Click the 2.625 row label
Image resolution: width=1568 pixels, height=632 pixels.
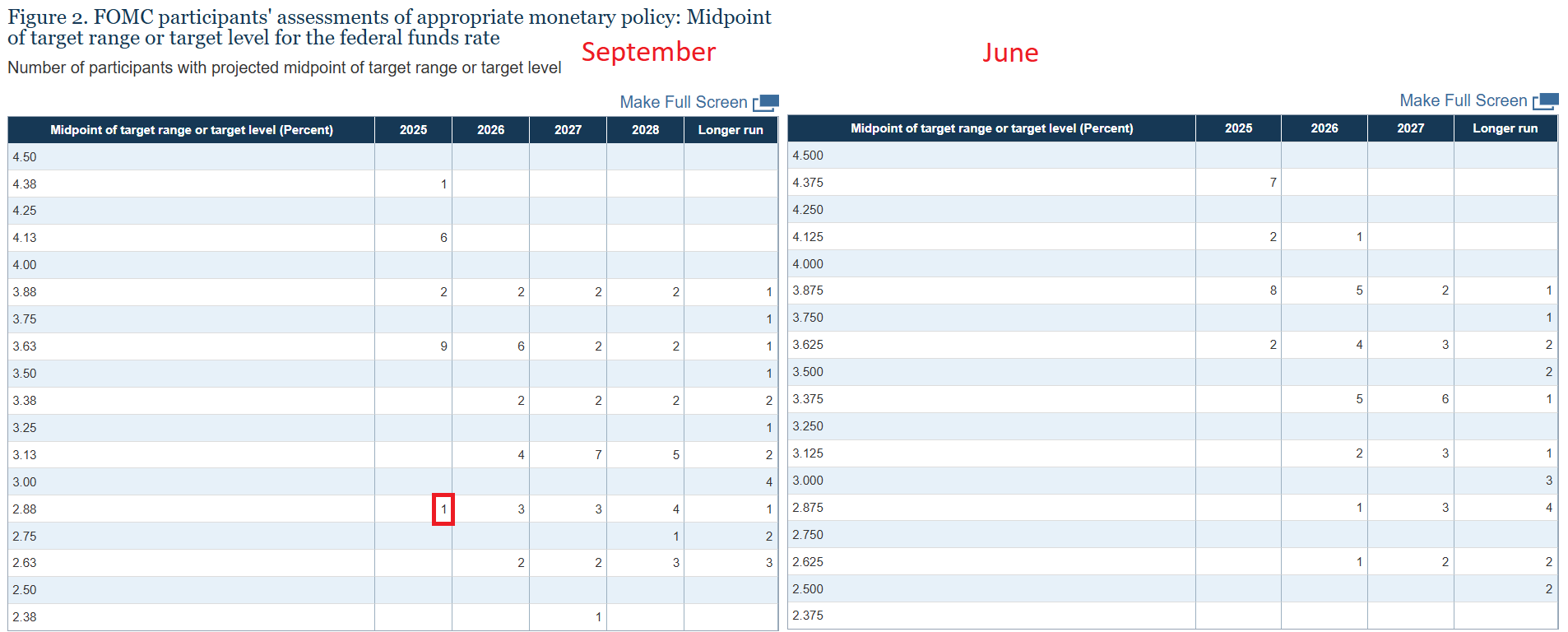coord(808,562)
